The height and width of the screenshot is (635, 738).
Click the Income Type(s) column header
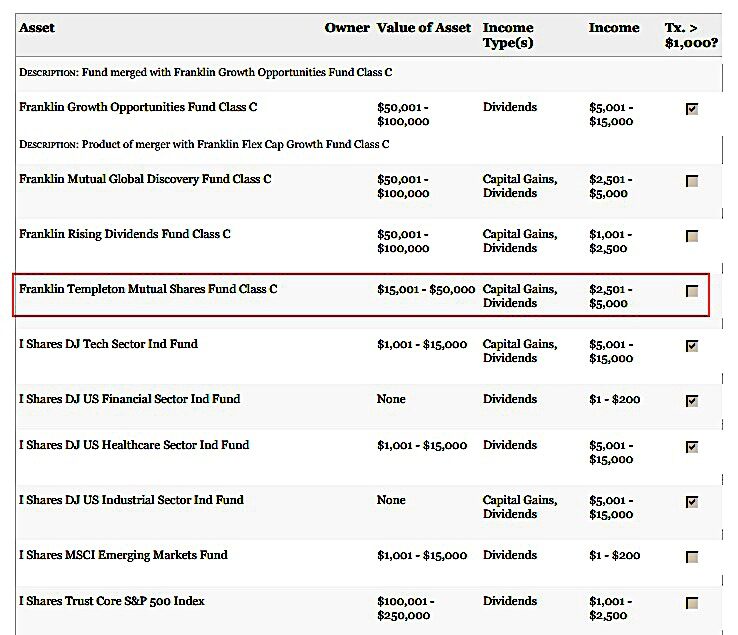coord(508,35)
